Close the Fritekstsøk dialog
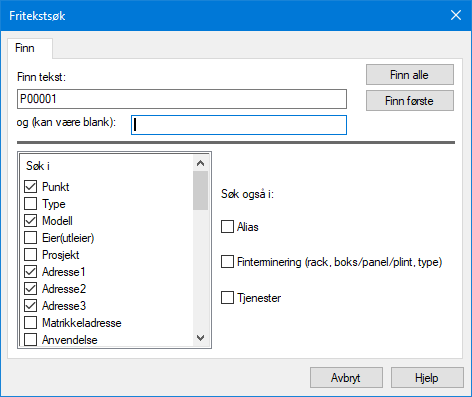 (456, 15)
